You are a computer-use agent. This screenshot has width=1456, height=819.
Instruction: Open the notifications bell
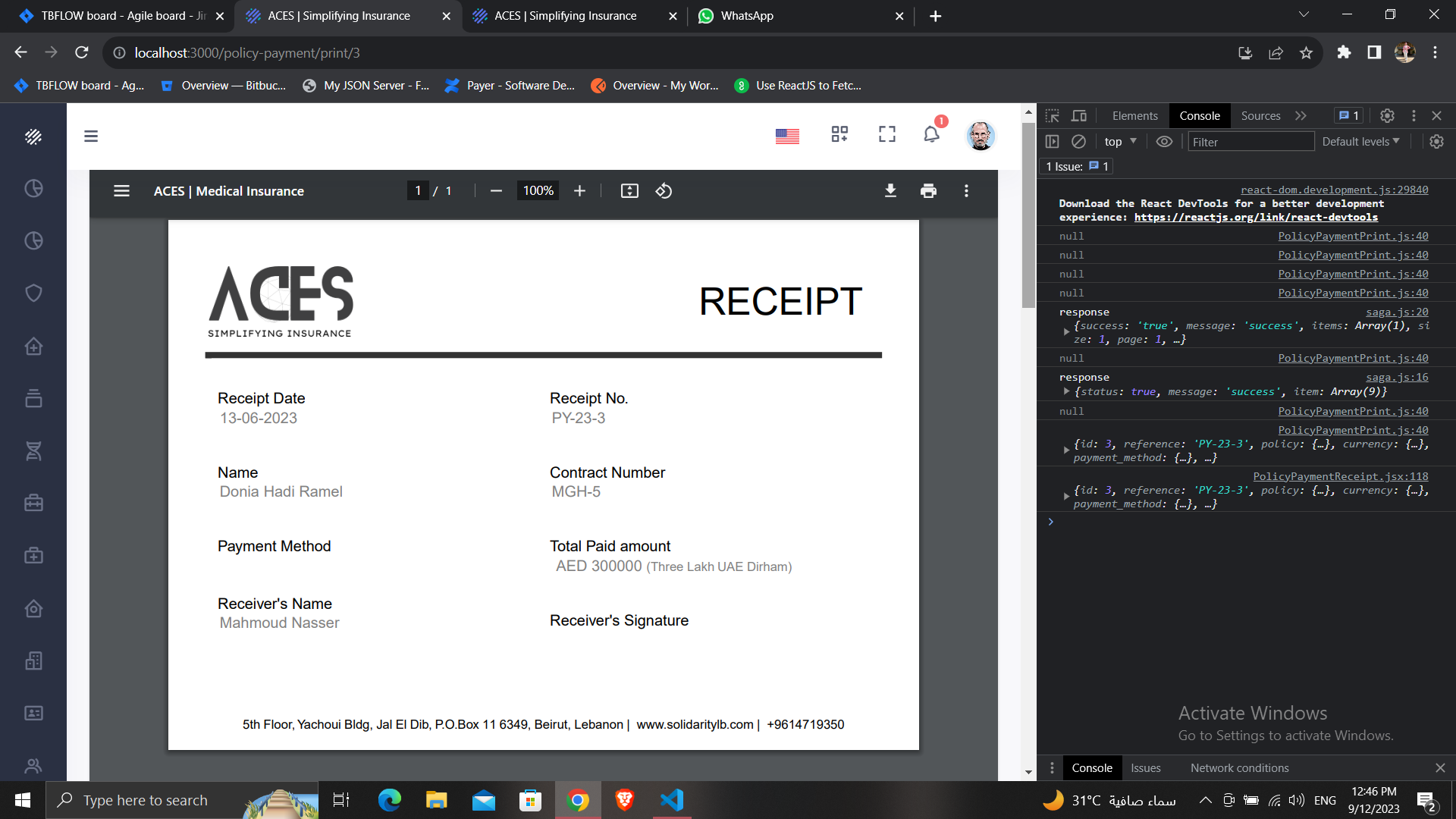931,135
